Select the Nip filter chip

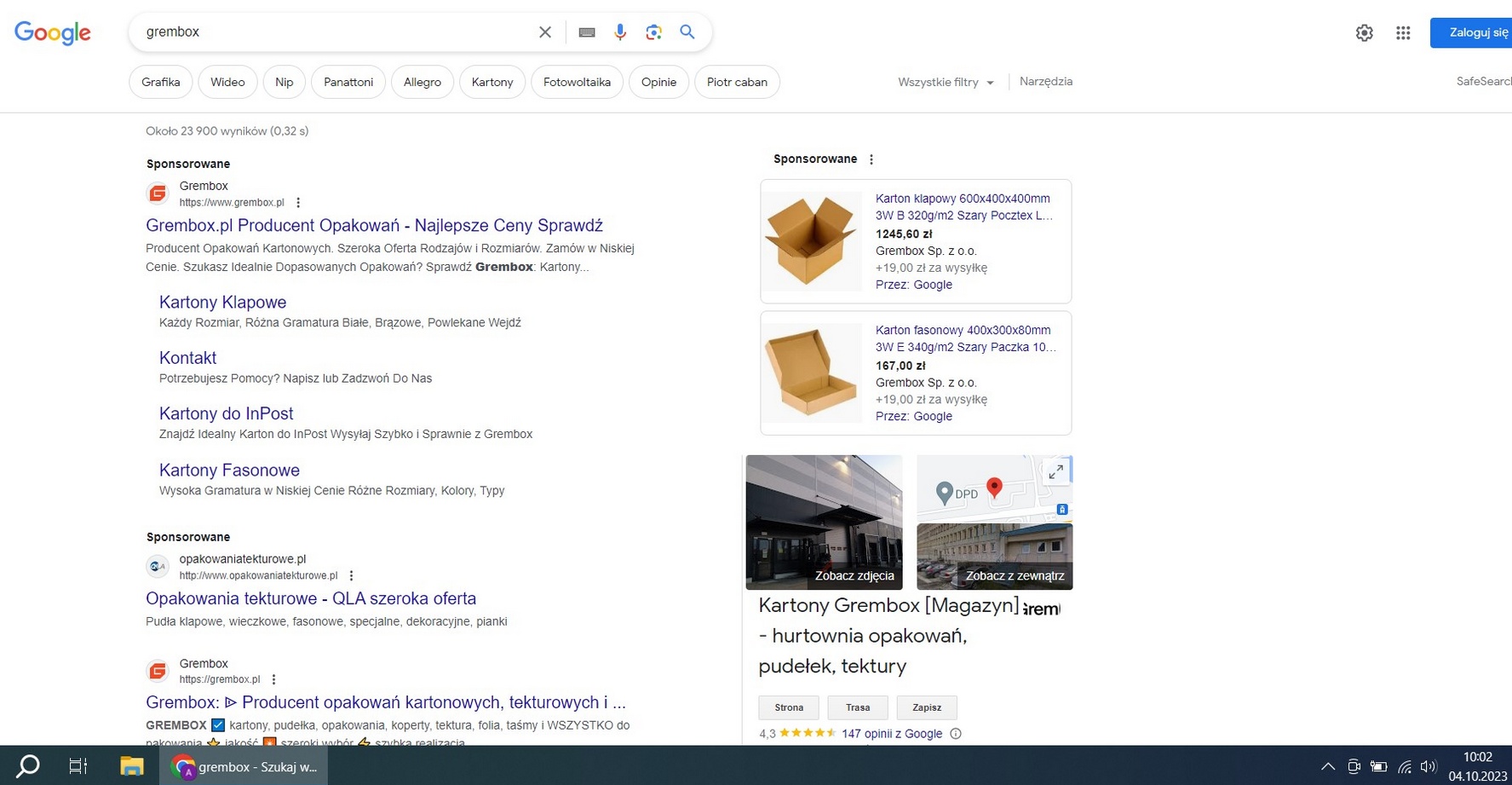(285, 83)
